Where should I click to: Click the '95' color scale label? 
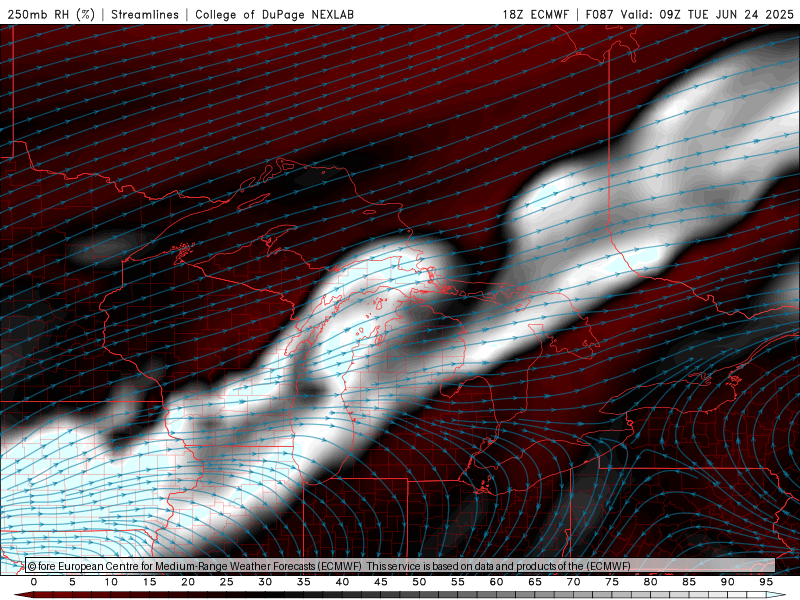(x=766, y=582)
